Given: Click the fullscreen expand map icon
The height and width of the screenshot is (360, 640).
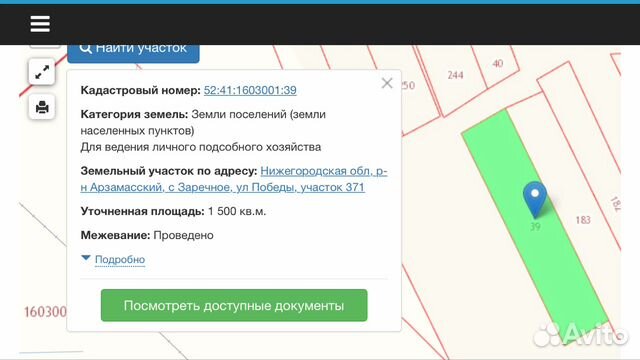Looking at the screenshot, I should (42, 72).
